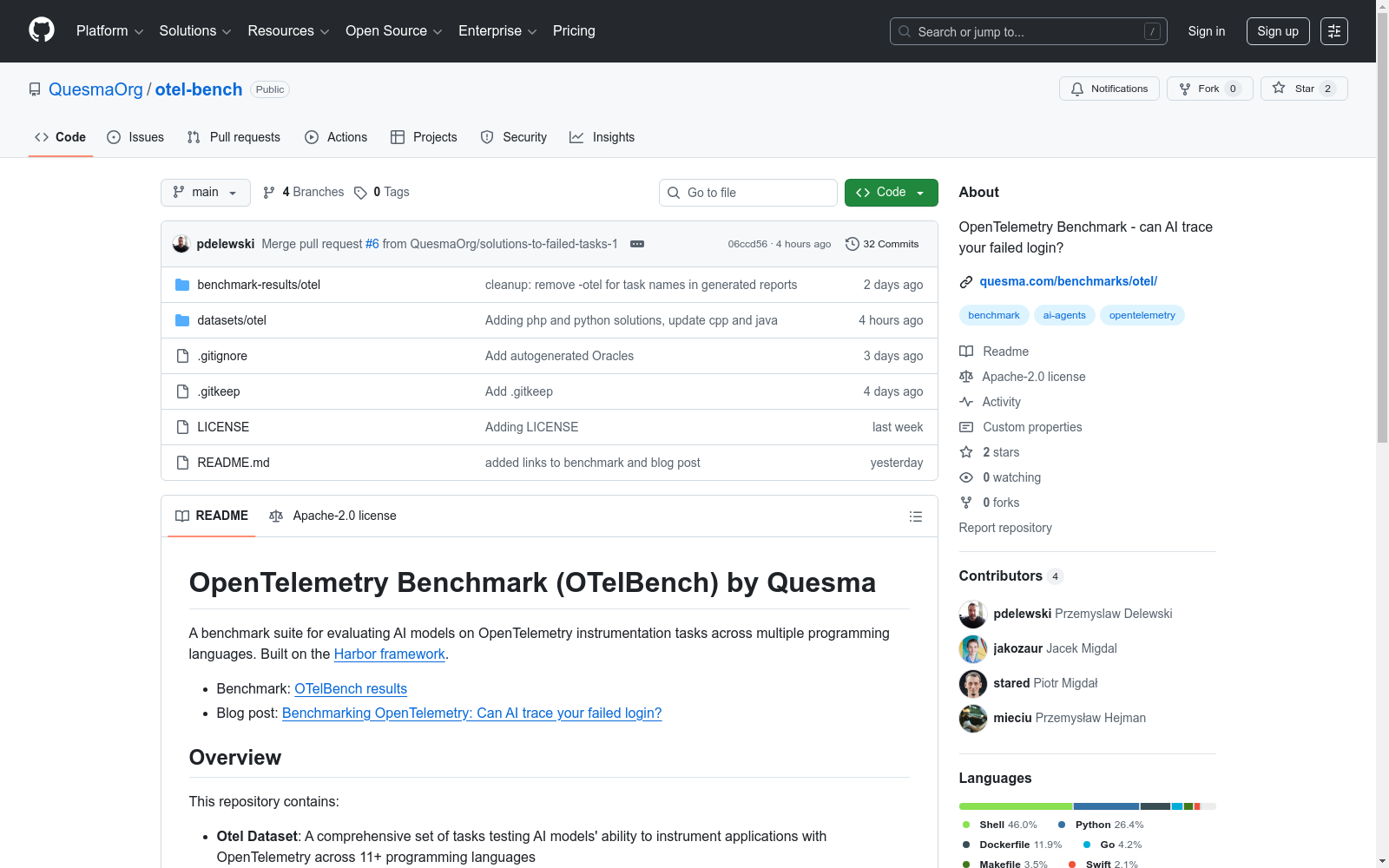
Task: Open the main branch selector dropdown
Action: click(x=206, y=193)
